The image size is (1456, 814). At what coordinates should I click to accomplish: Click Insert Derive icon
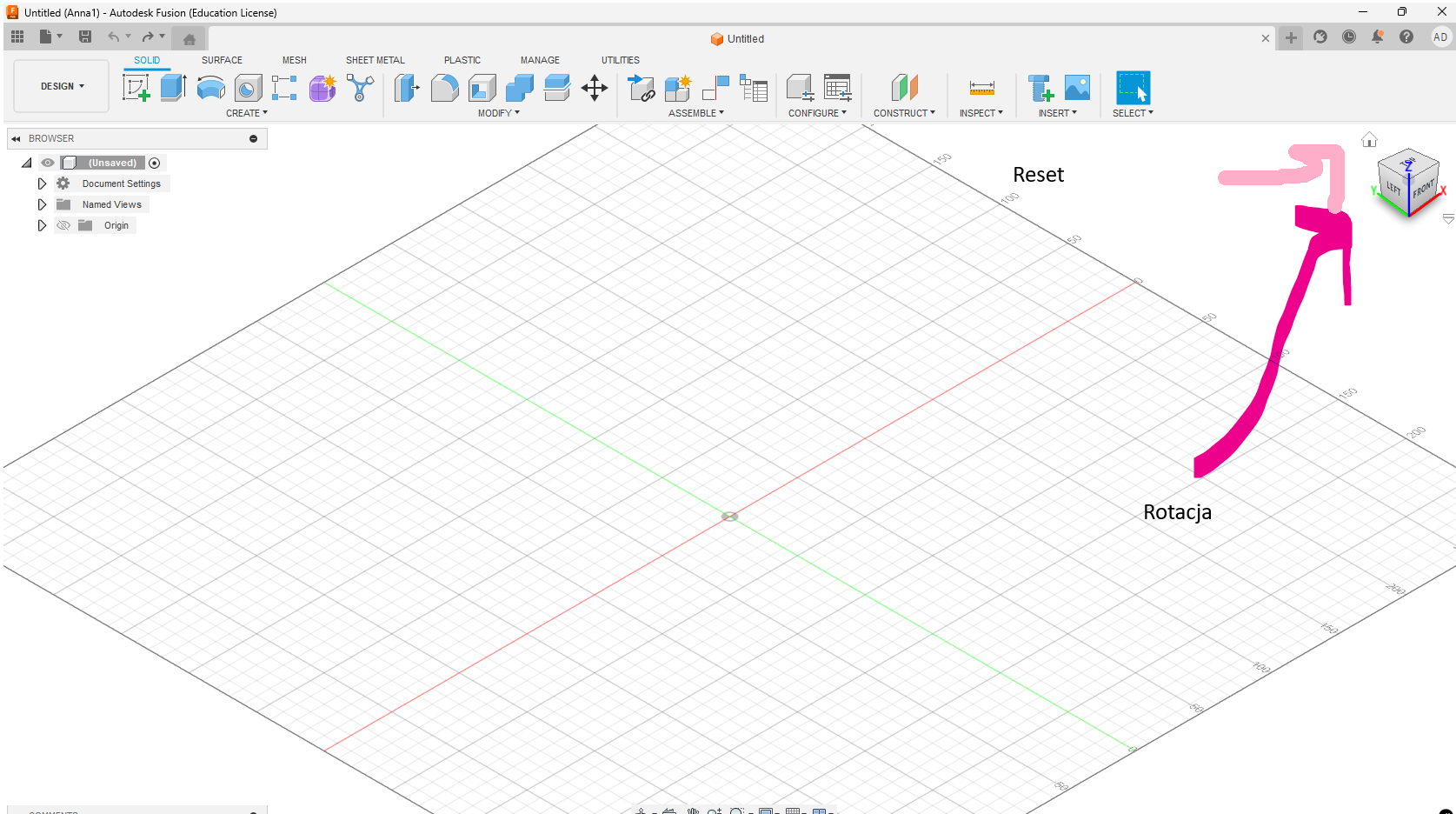1040,88
